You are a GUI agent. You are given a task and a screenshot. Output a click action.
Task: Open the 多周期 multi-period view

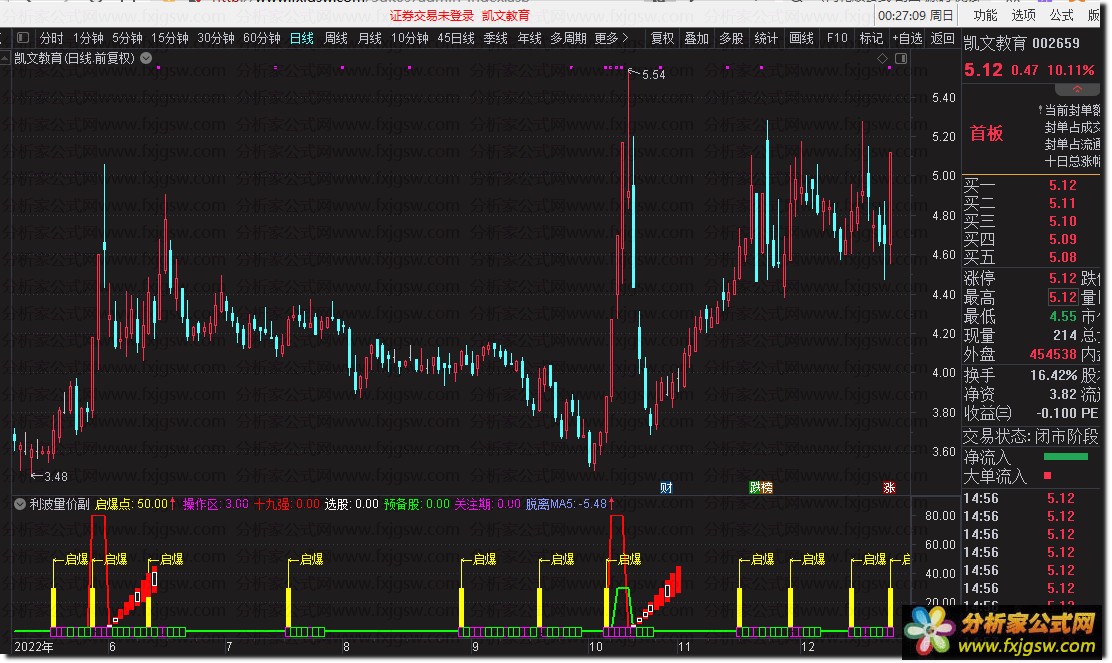click(568, 38)
